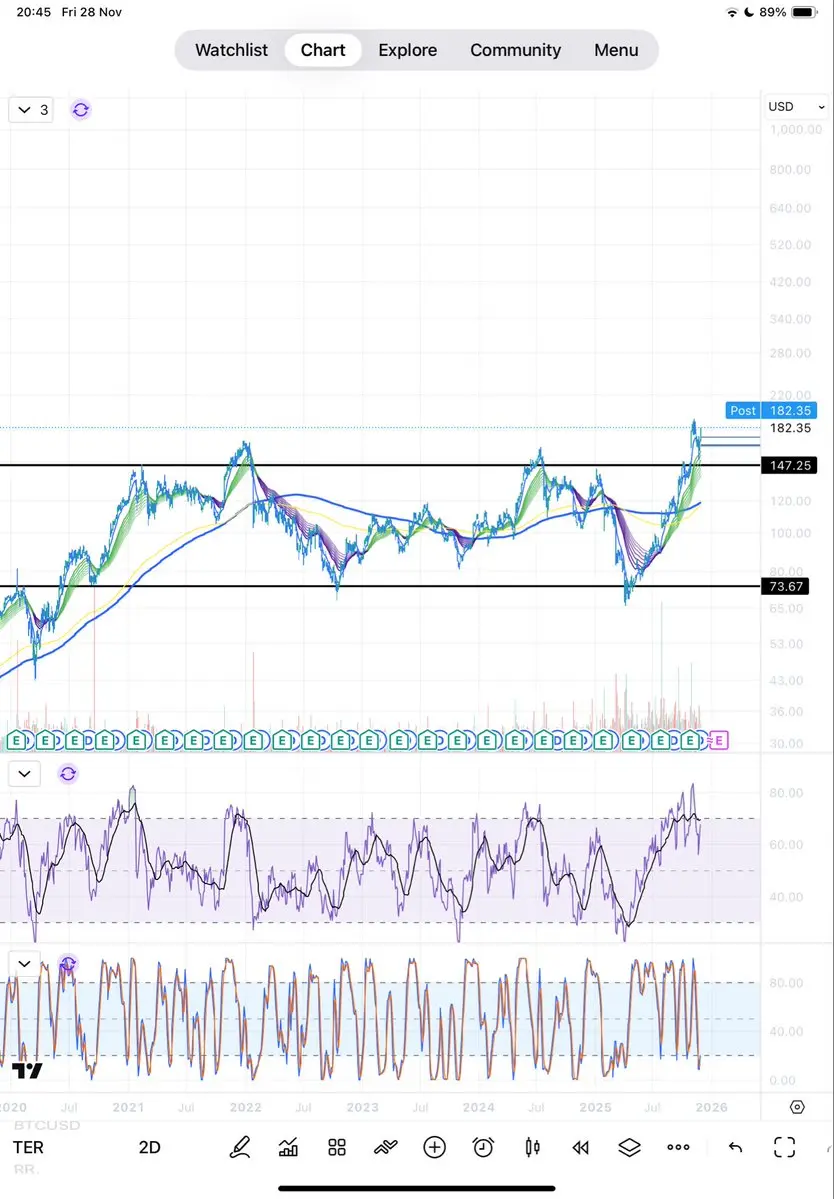Open chart settings hexagon icon

(x=797, y=1107)
